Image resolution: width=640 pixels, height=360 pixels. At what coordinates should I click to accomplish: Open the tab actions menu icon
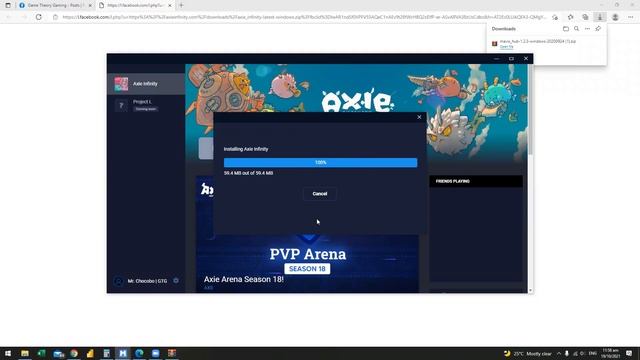[x=8, y=5]
